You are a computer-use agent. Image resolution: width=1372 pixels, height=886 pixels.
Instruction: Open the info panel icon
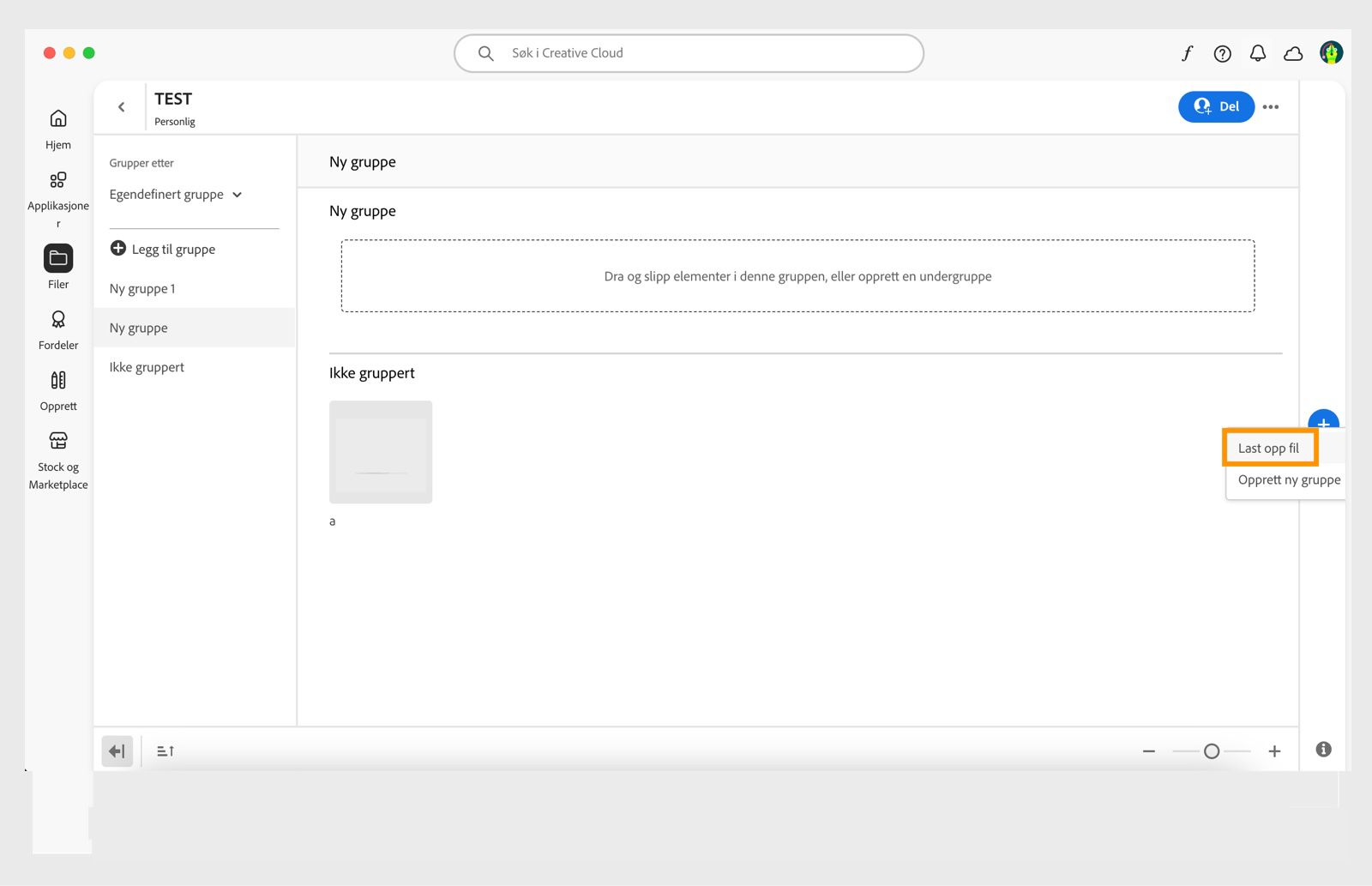[x=1324, y=750]
